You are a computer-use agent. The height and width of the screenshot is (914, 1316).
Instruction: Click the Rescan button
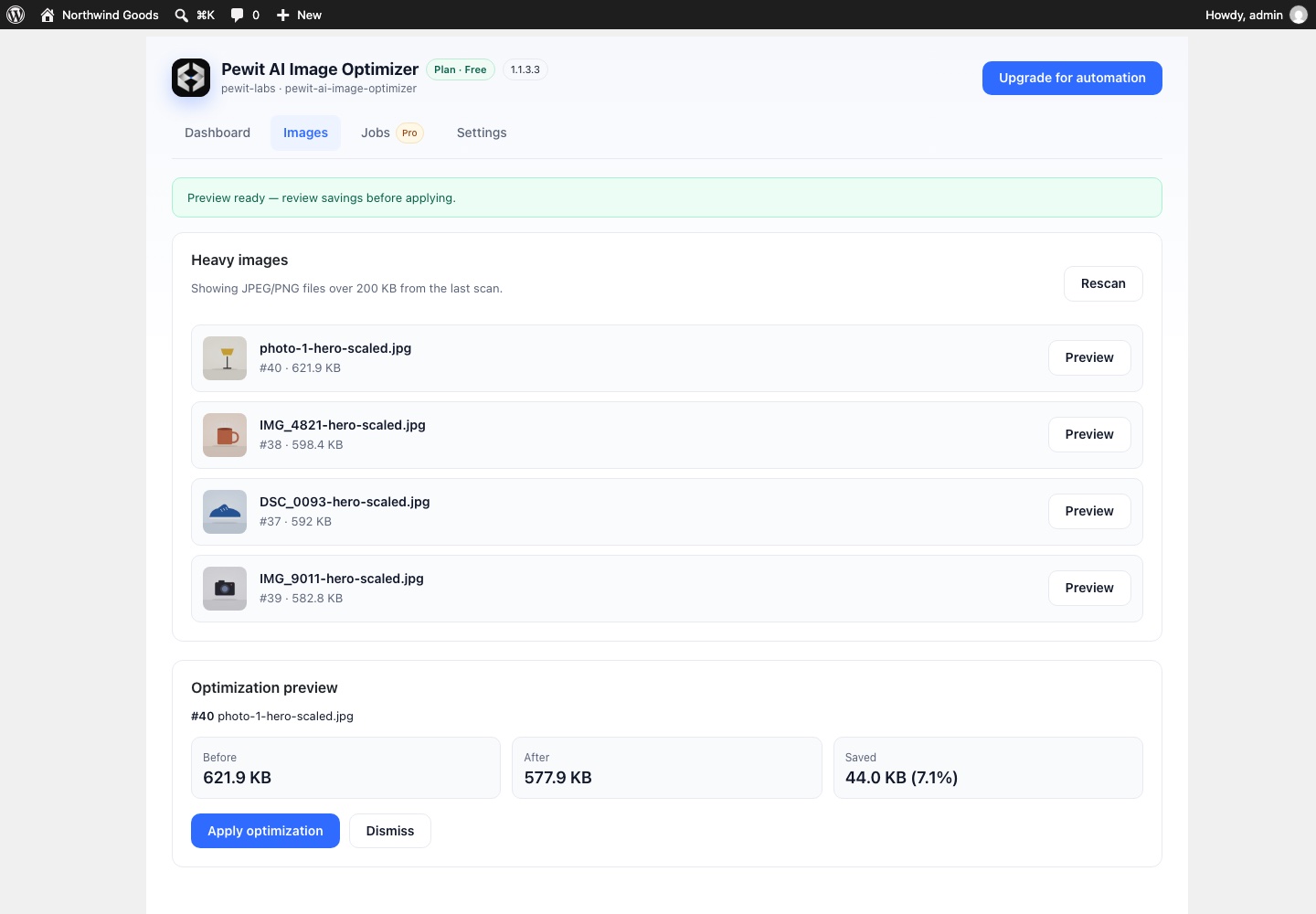[x=1103, y=283]
